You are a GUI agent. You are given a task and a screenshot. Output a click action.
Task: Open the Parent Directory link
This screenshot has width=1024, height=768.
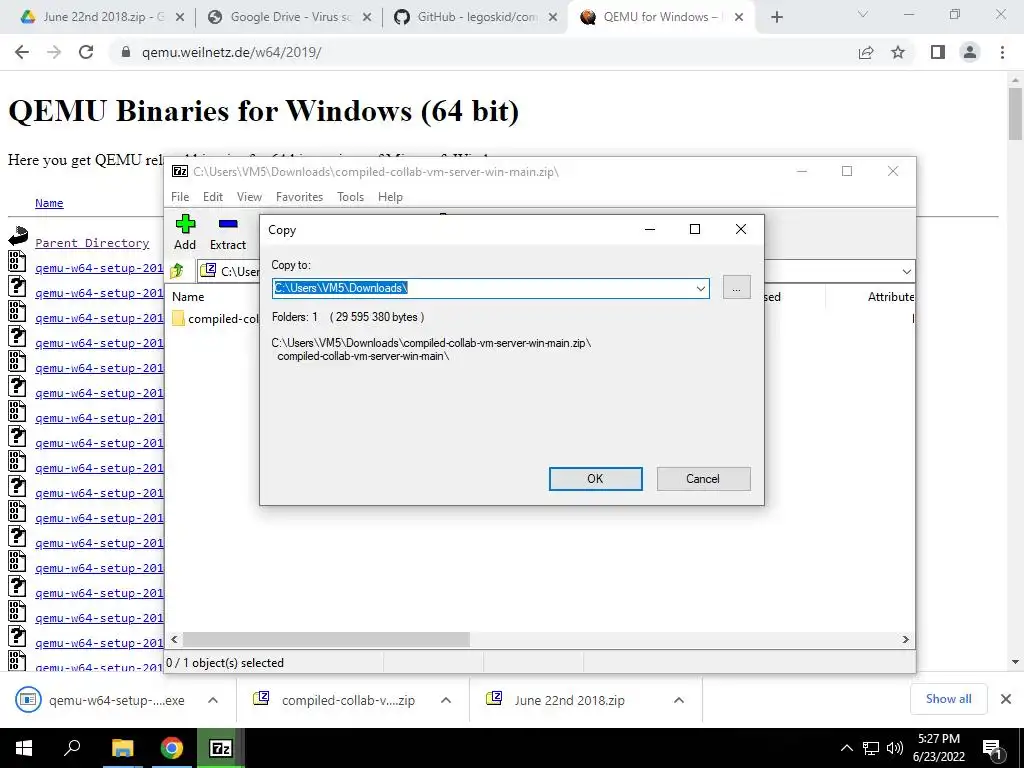point(92,243)
